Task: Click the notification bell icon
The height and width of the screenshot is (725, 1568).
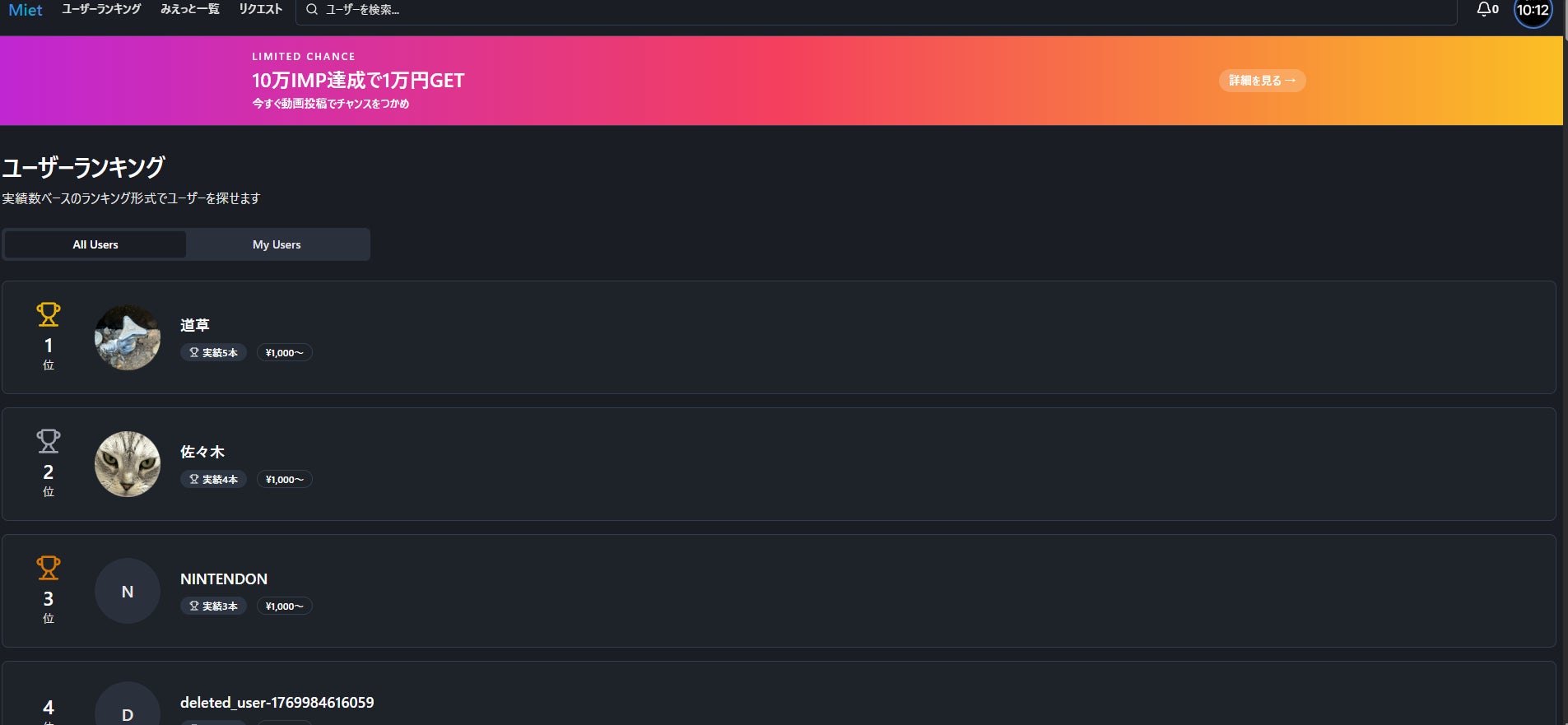Action: click(1484, 10)
